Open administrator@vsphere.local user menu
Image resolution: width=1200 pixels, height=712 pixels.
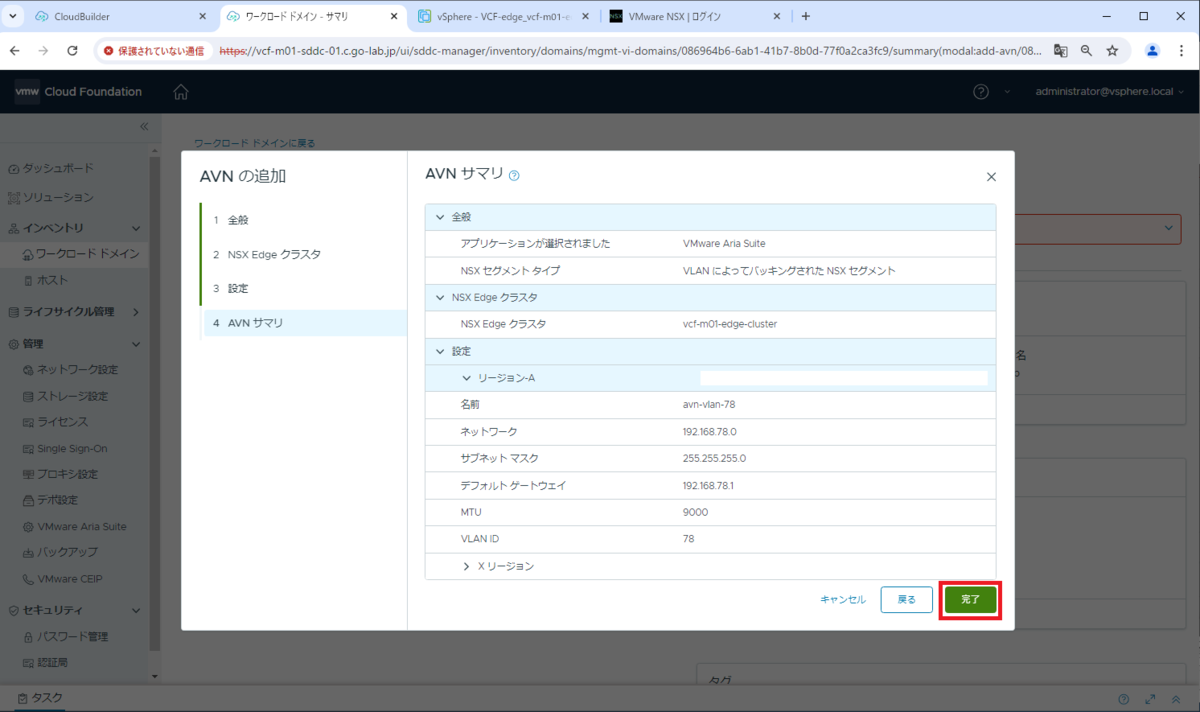click(1110, 92)
